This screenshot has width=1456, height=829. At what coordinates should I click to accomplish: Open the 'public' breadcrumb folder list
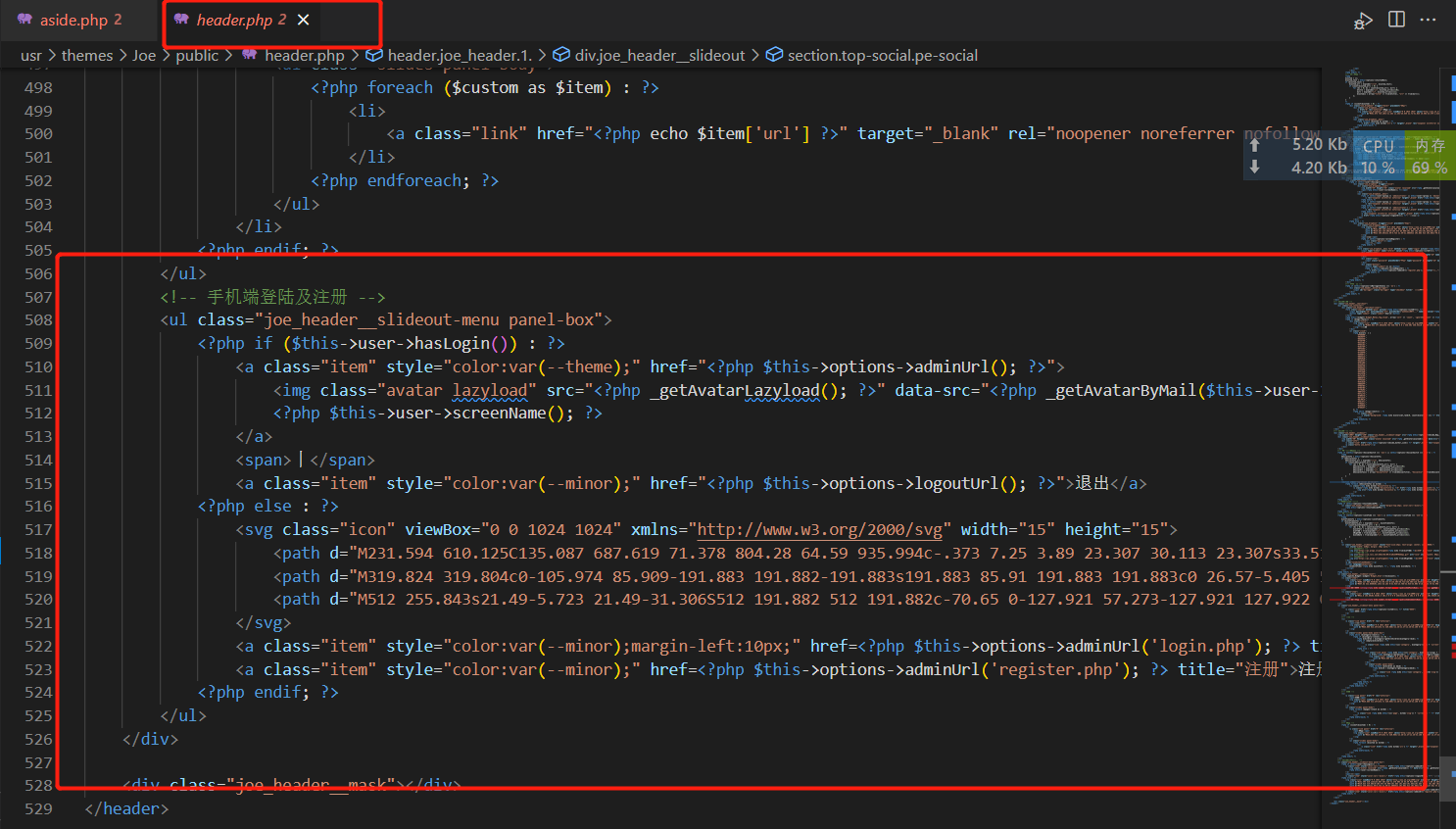[197, 55]
